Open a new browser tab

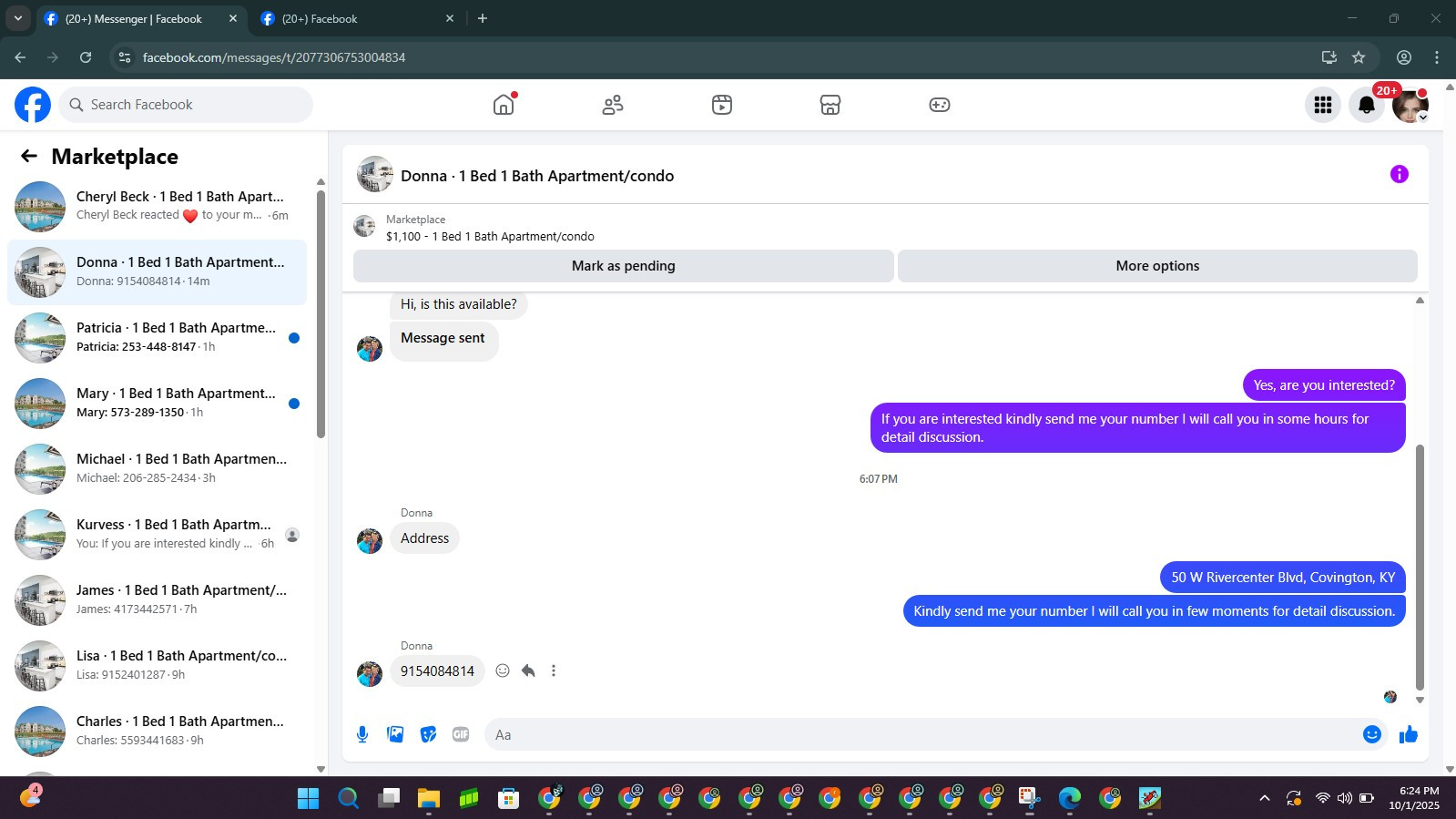(x=483, y=18)
